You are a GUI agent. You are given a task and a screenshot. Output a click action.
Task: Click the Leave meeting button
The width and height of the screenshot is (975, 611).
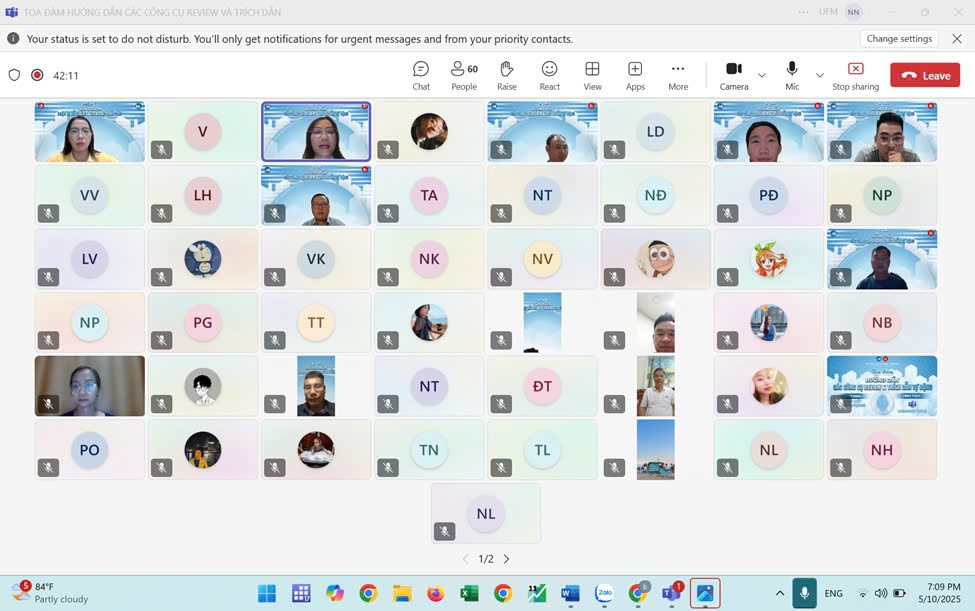[925, 75]
